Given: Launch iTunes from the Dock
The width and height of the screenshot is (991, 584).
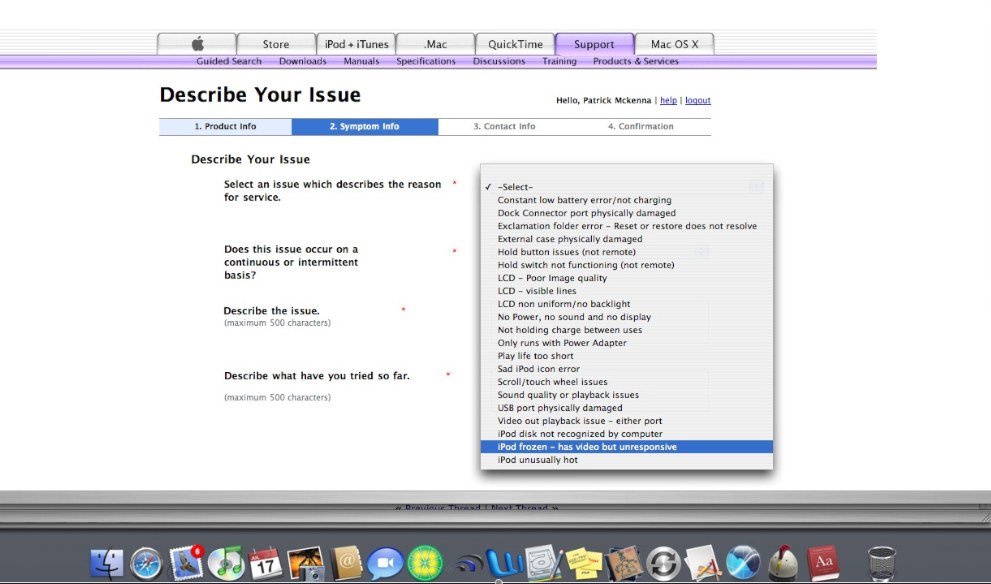Looking at the screenshot, I should pyautogui.click(x=226, y=563).
